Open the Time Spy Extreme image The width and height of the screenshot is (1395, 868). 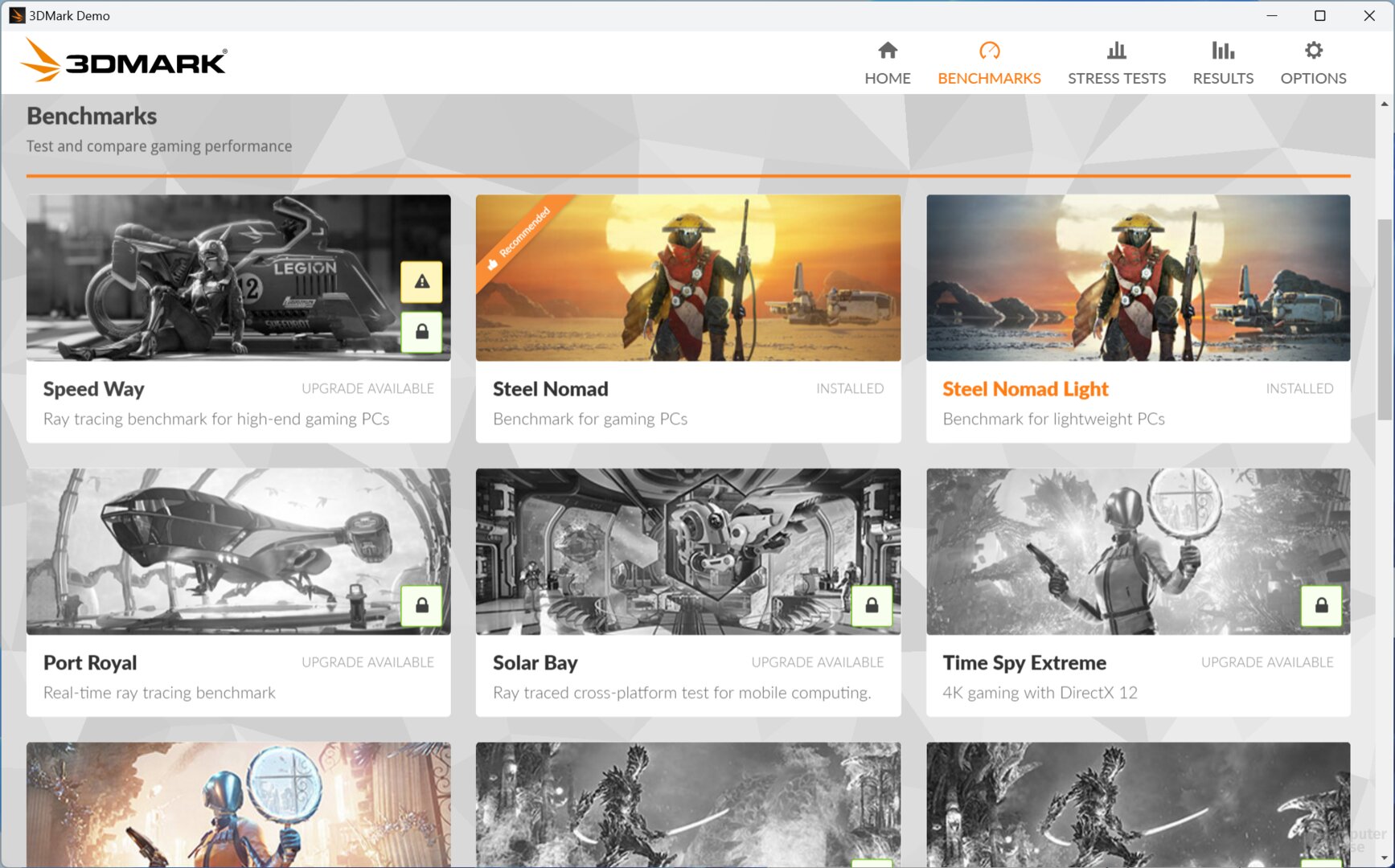pyautogui.click(x=1138, y=552)
